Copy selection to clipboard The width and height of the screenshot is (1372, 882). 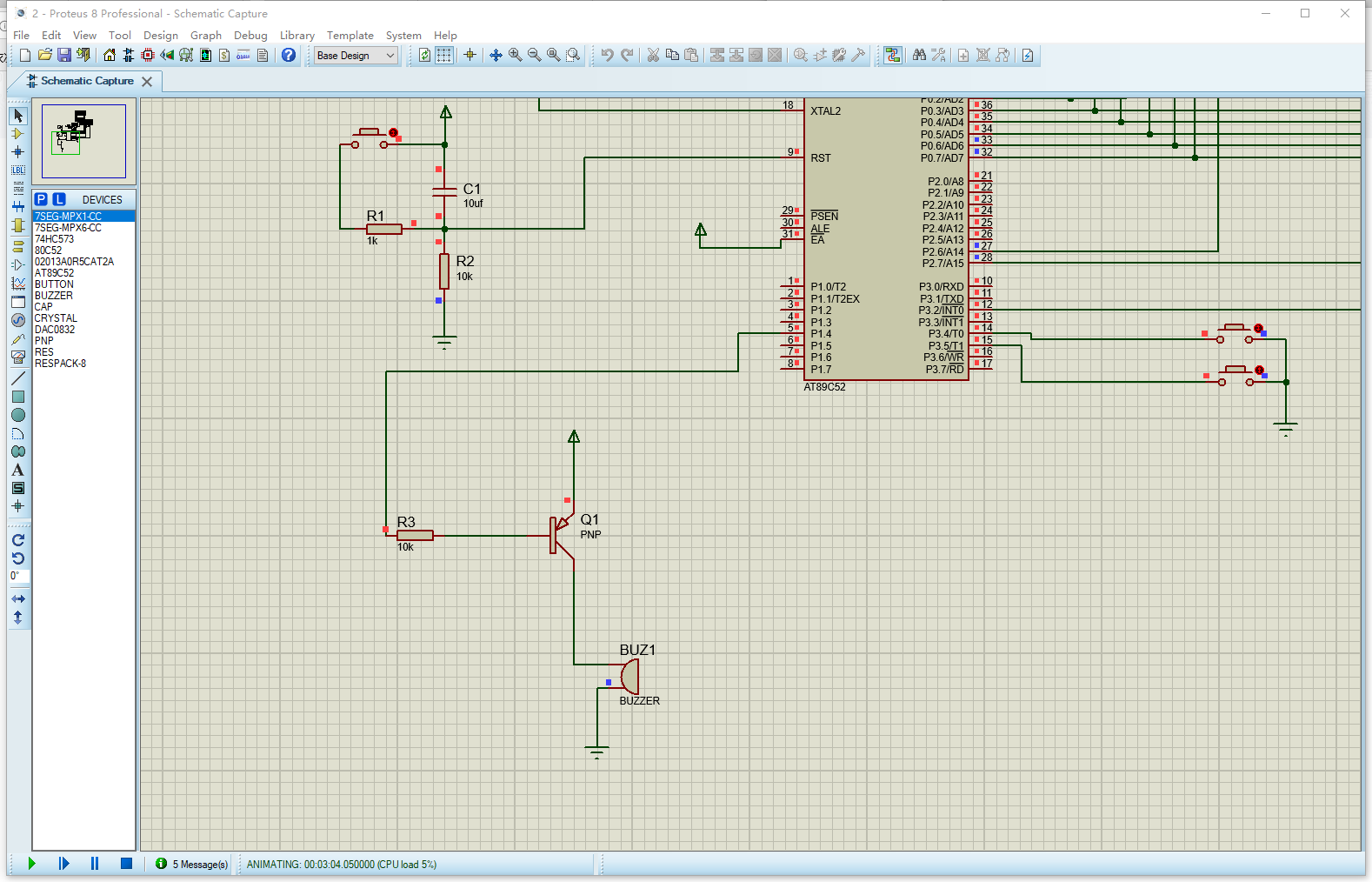[672, 55]
